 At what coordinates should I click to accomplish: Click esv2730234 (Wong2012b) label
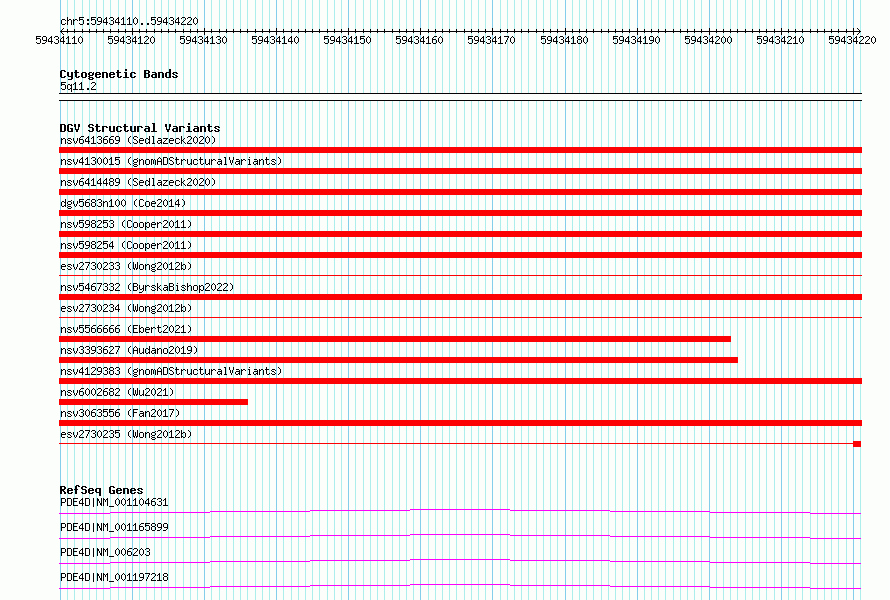pyautogui.click(x=126, y=308)
